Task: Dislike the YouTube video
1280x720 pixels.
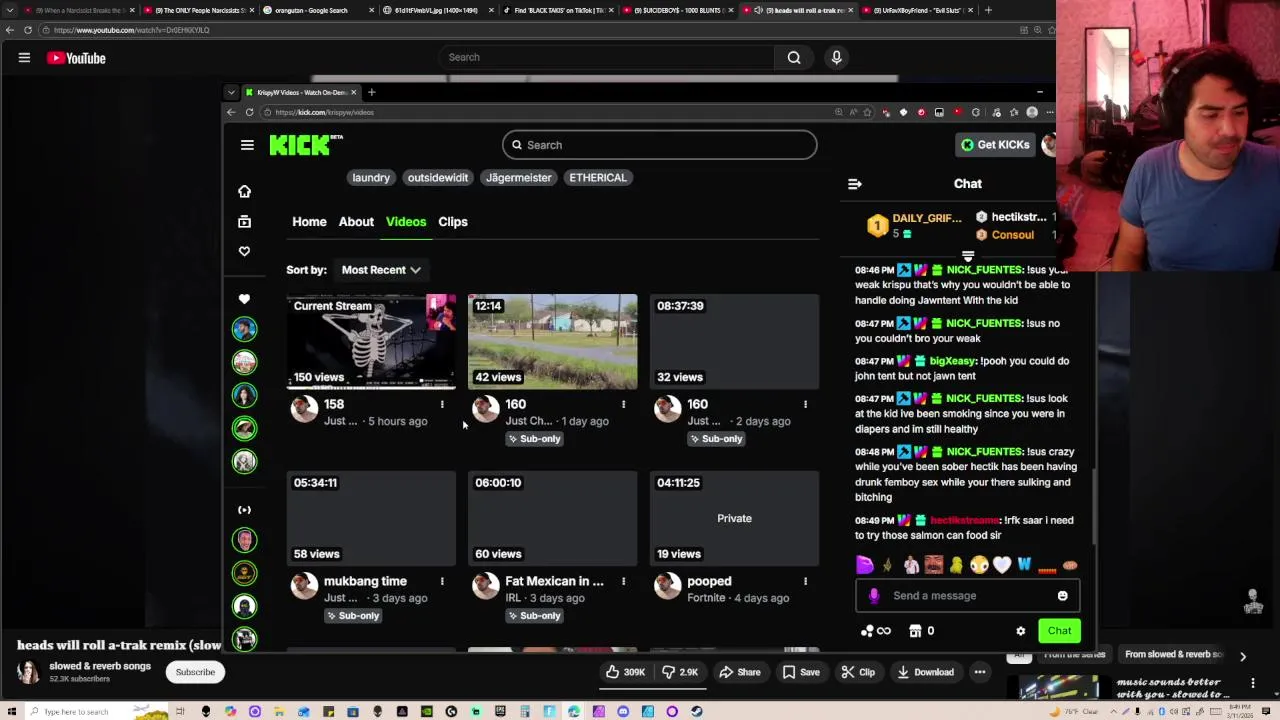Action: (682, 672)
